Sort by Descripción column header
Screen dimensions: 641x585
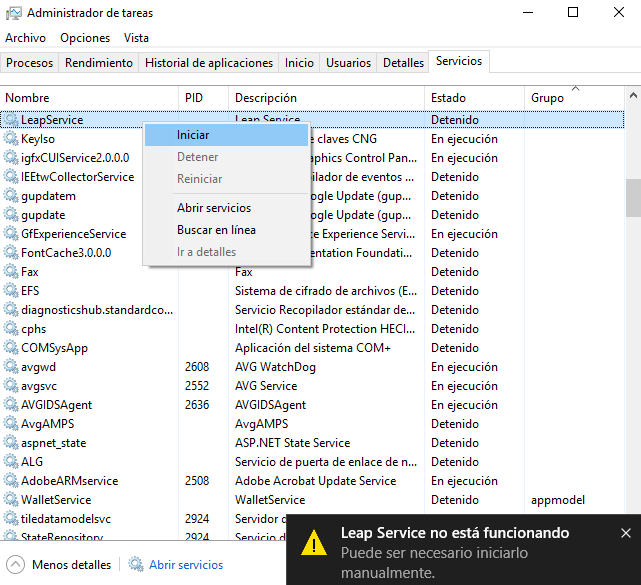point(326,98)
